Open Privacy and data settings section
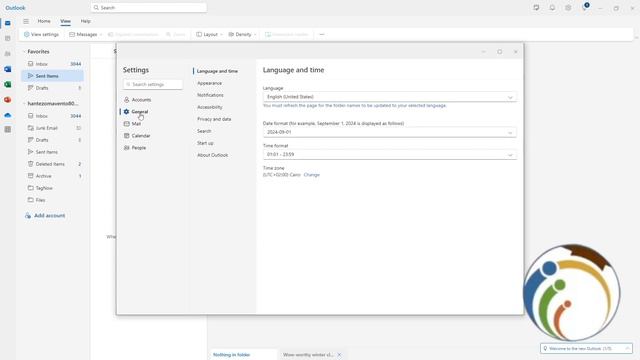 click(214, 119)
